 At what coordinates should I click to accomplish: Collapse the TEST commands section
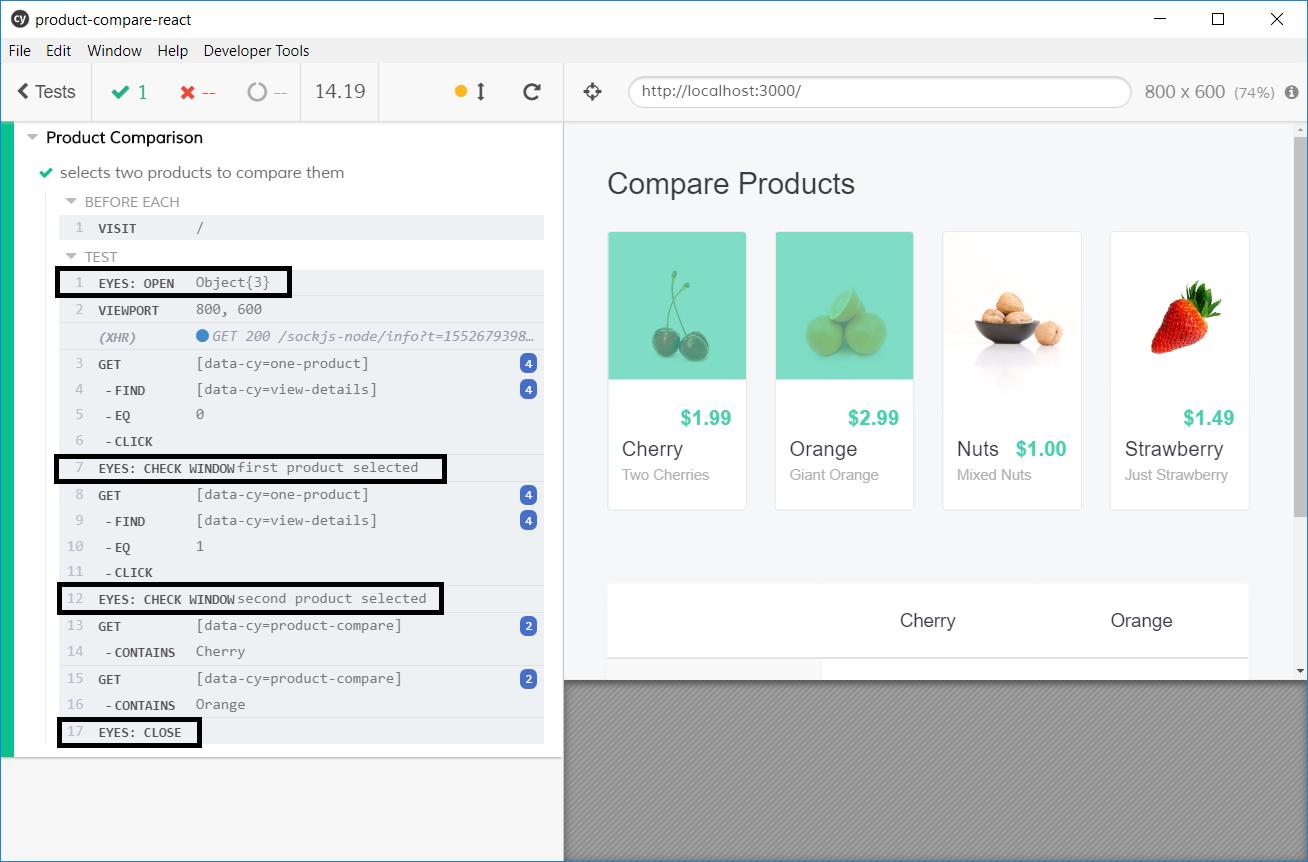coord(71,257)
